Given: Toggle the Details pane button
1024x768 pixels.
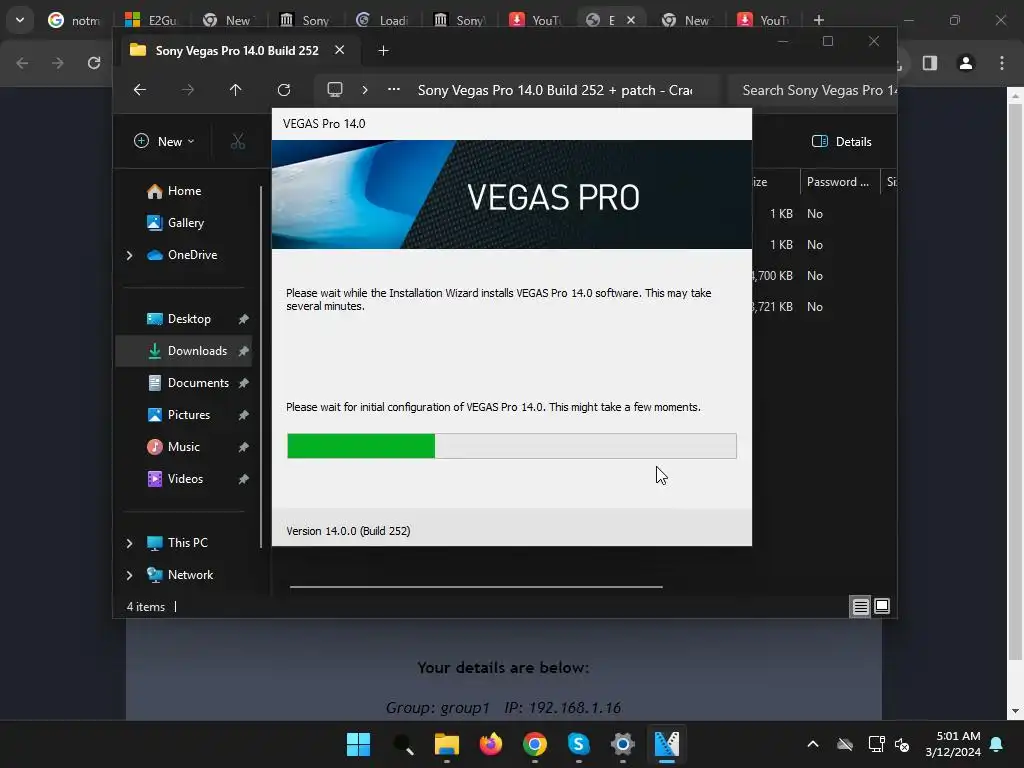Looking at the screenshot, I should pyautogui.click(x=842, y=142).
